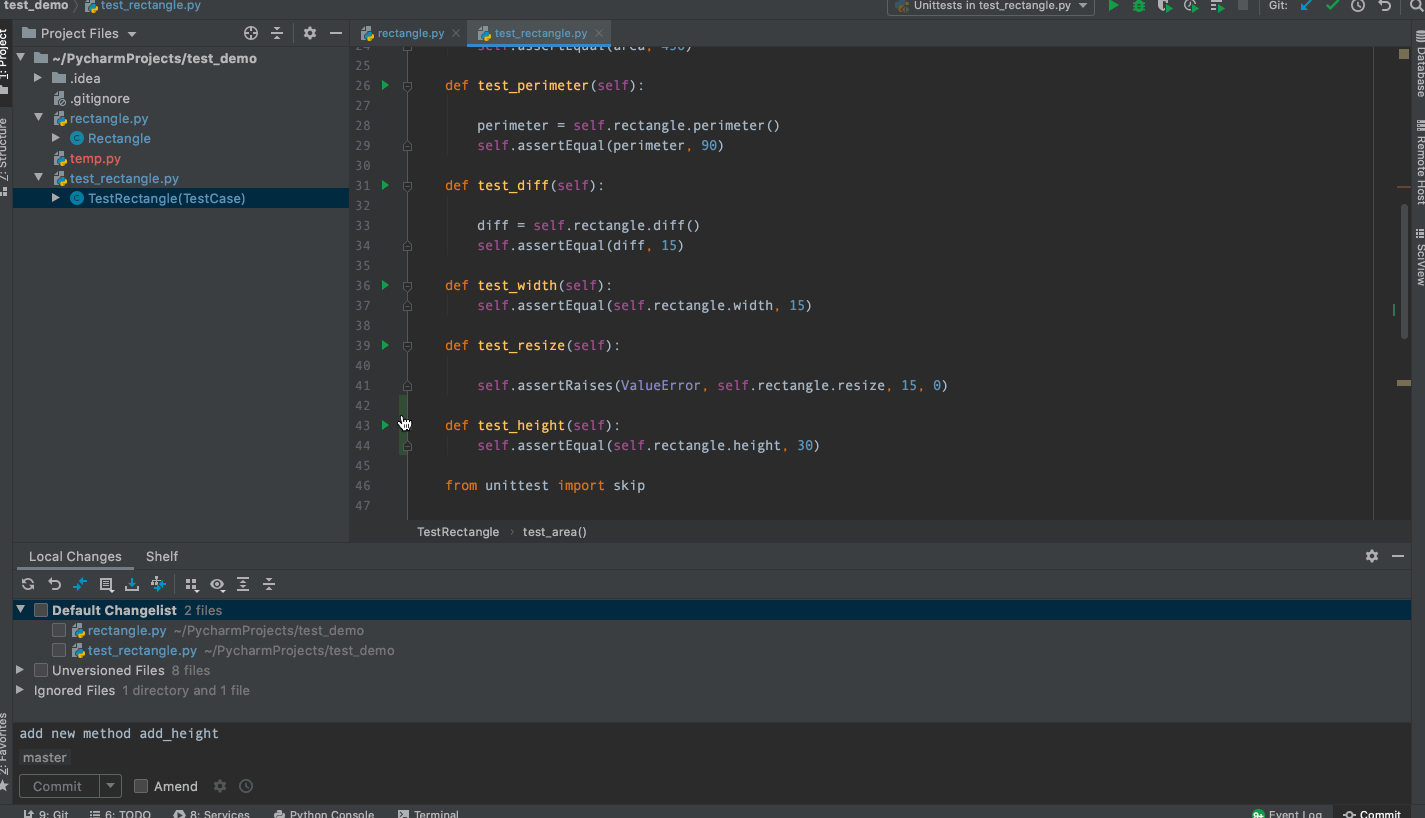This screenshot has height=818, width=1425.
Task: Collapse all in Project panel header
Action: [x=277, y=33]
